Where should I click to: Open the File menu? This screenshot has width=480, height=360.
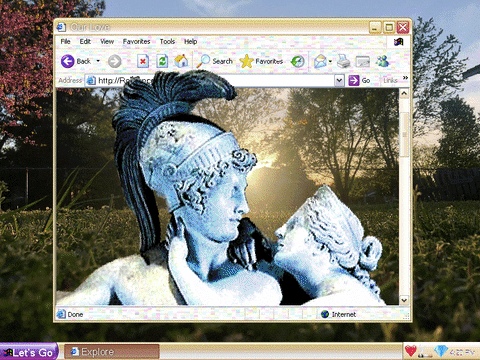click(x=65, y=42)
